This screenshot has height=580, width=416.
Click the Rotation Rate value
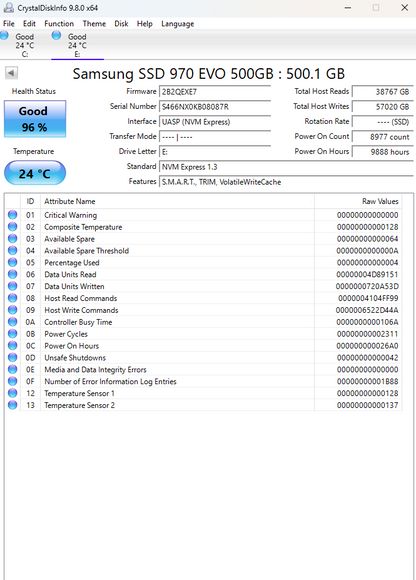tap(382, 122)
